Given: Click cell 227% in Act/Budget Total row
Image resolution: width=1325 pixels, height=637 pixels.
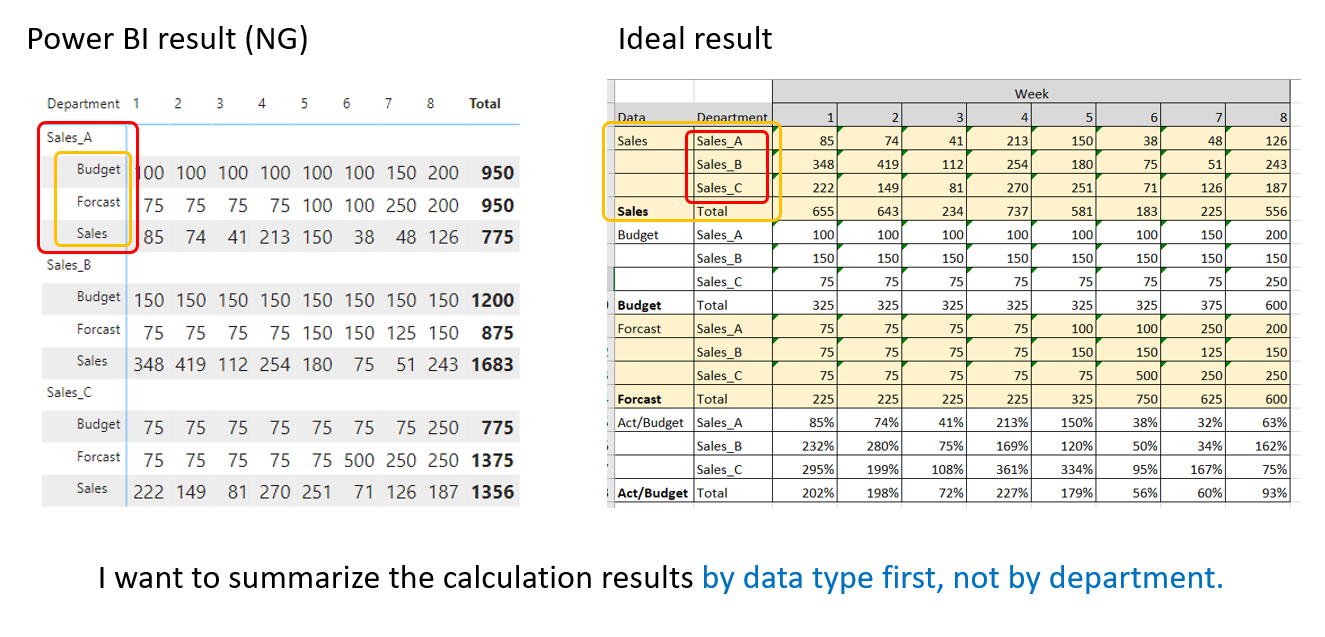Looking at the screenshot, I should pyautogui.click(x=999, y=493).
